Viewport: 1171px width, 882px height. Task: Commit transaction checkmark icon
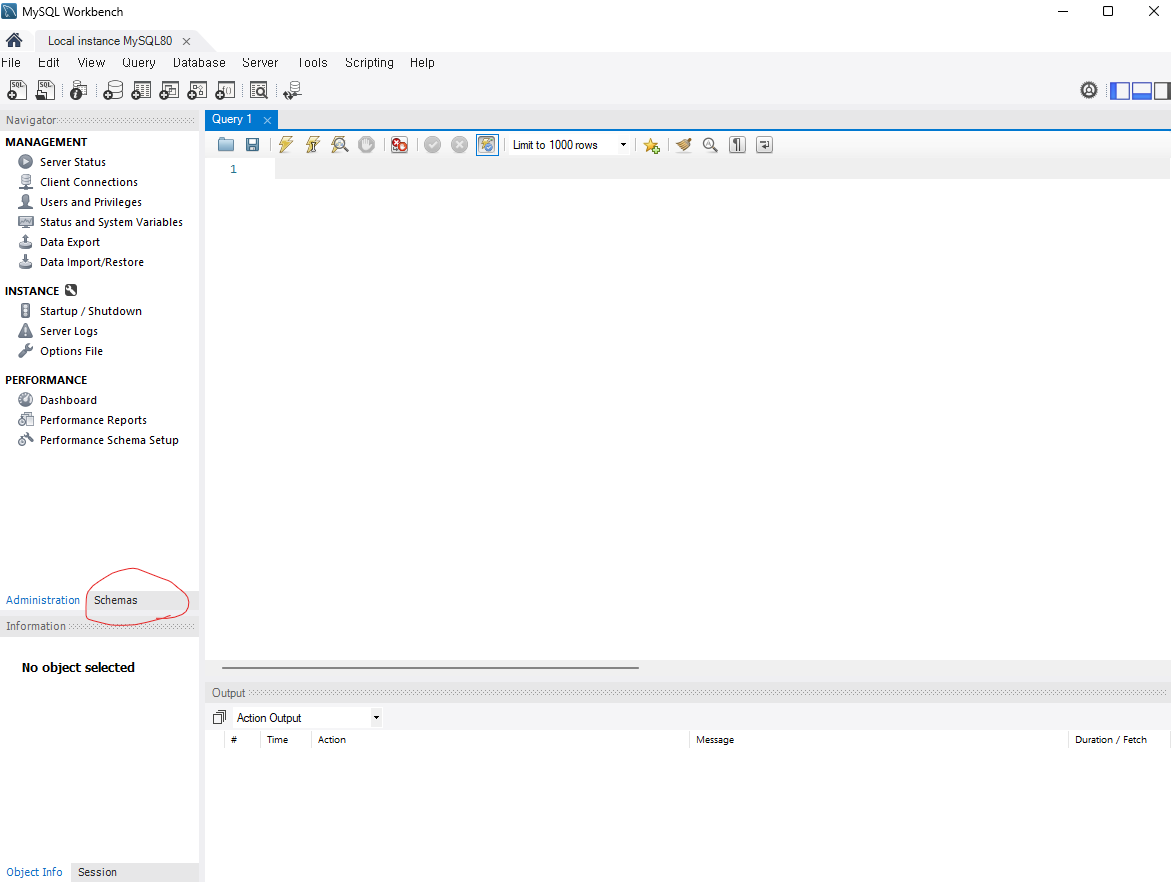pos(432,145)
